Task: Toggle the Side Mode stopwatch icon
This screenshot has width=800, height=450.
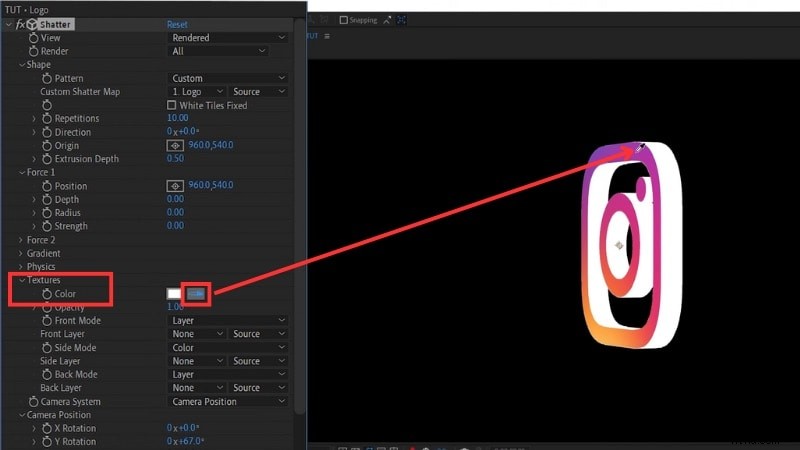Action: click(x=47, y=347)
